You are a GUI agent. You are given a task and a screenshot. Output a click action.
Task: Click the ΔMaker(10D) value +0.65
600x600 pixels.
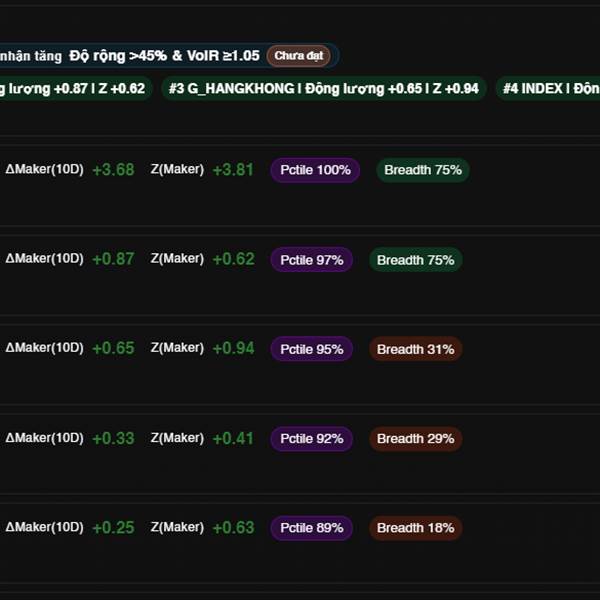click(x=113, y=348)
